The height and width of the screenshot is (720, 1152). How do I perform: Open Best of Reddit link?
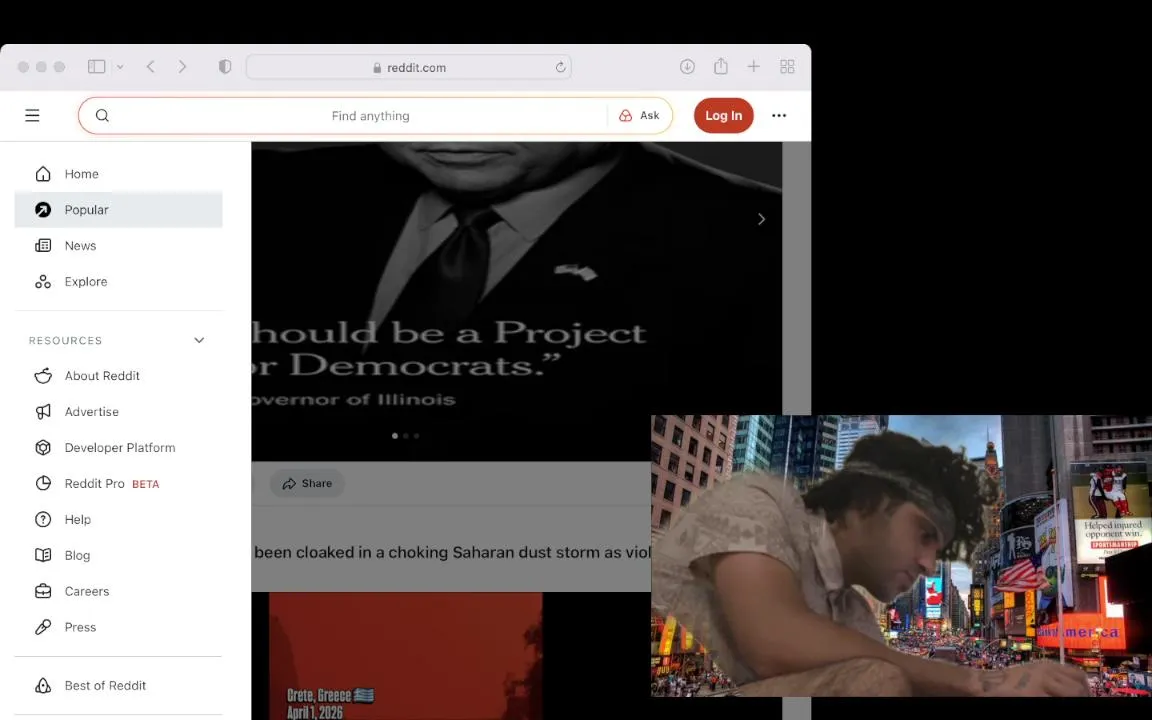[x=118, y=686]
